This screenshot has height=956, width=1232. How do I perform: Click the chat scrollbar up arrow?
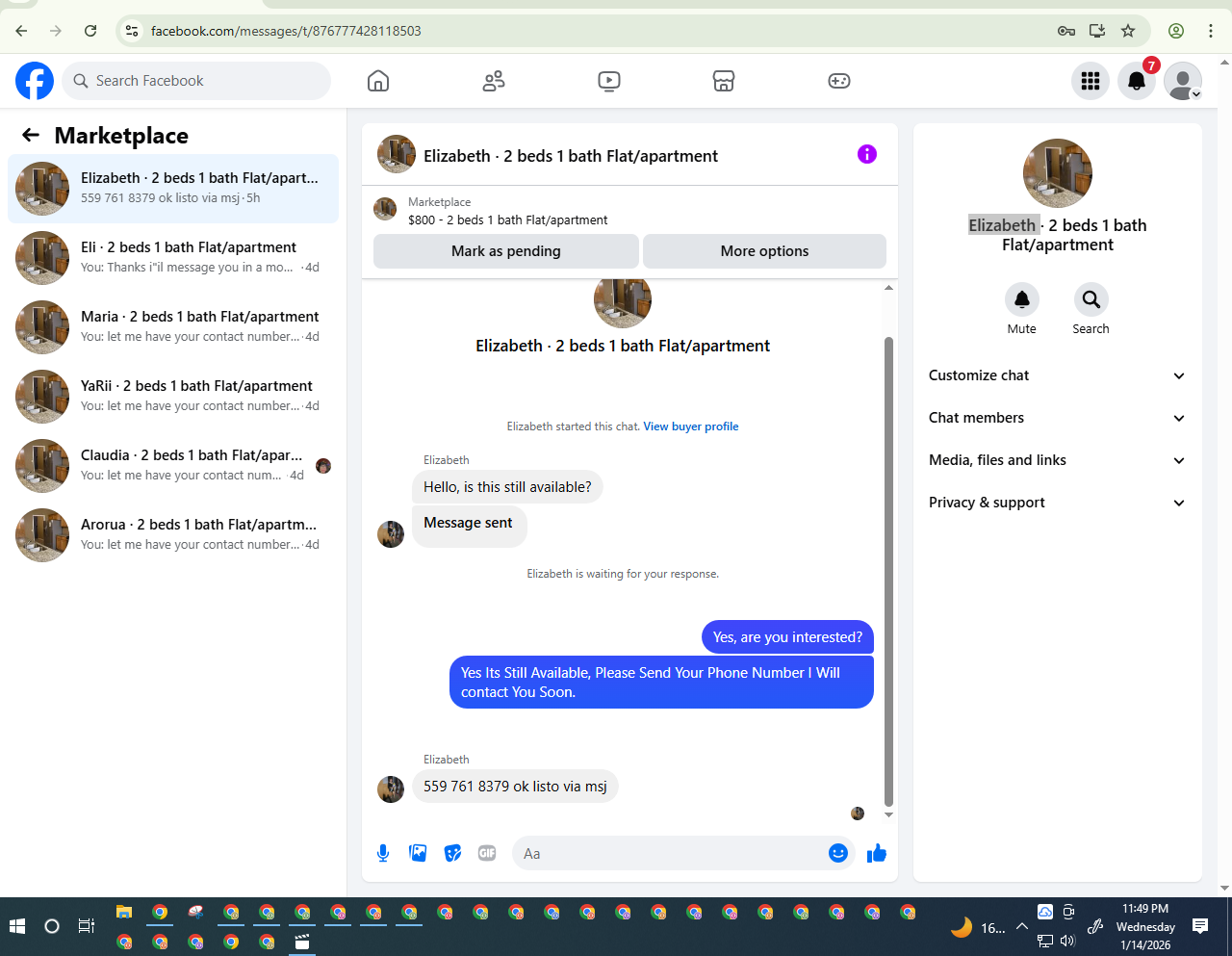tap(888, 288)
